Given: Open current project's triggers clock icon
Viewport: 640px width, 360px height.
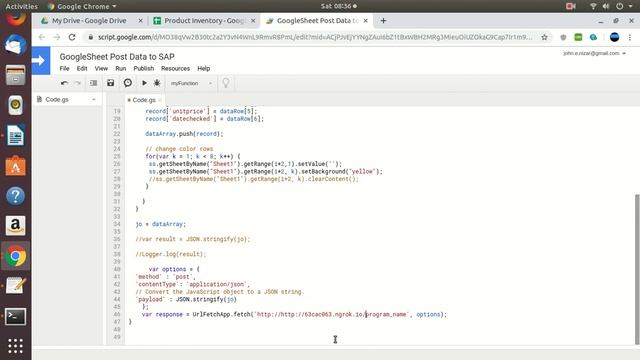Looking at the screenshot, I should (x=128, y=83).
